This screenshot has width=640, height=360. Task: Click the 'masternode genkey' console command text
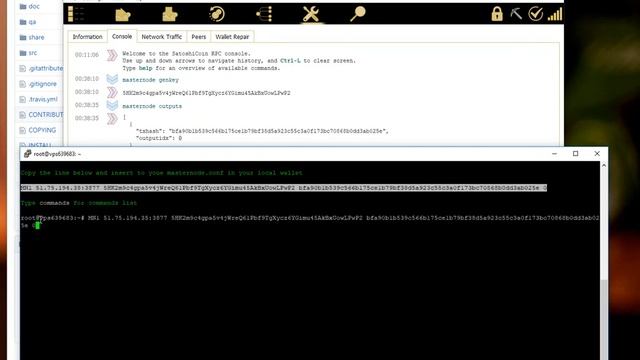[150, 80]
